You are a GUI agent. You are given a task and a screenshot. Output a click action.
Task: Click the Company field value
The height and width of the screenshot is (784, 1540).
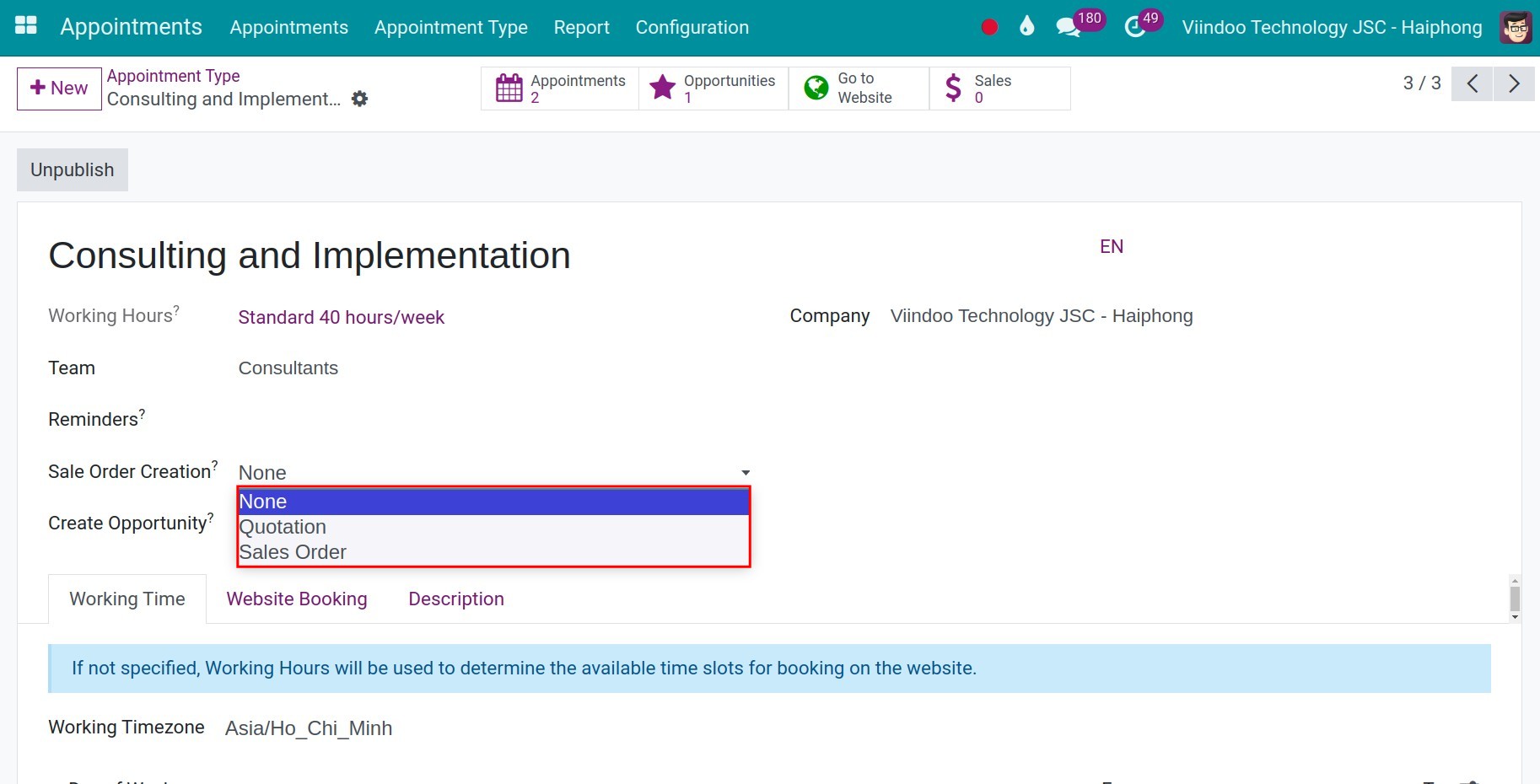1042,315
